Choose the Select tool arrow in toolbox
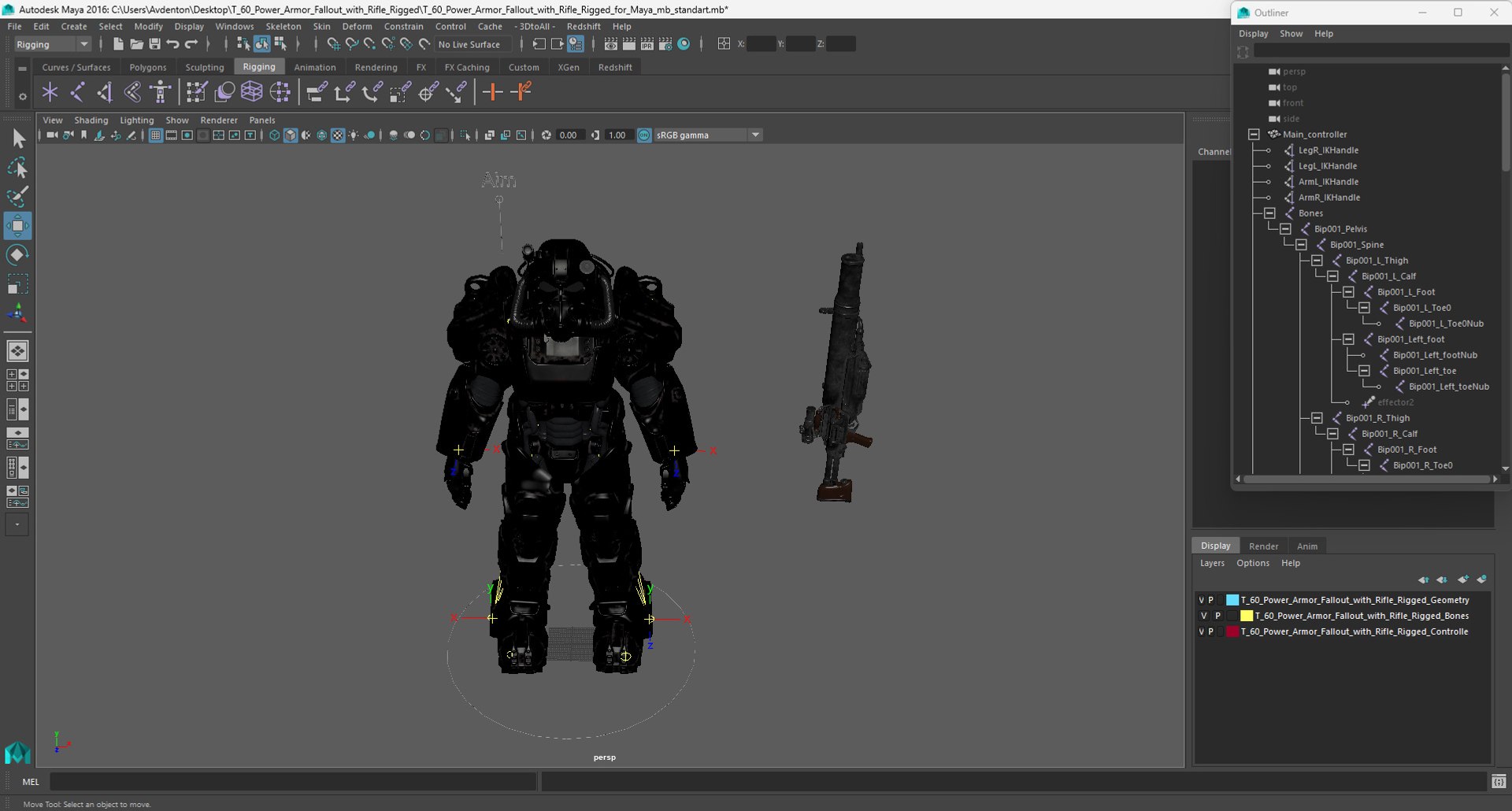This screenshot has height=811, width=1512. point(17,139)
